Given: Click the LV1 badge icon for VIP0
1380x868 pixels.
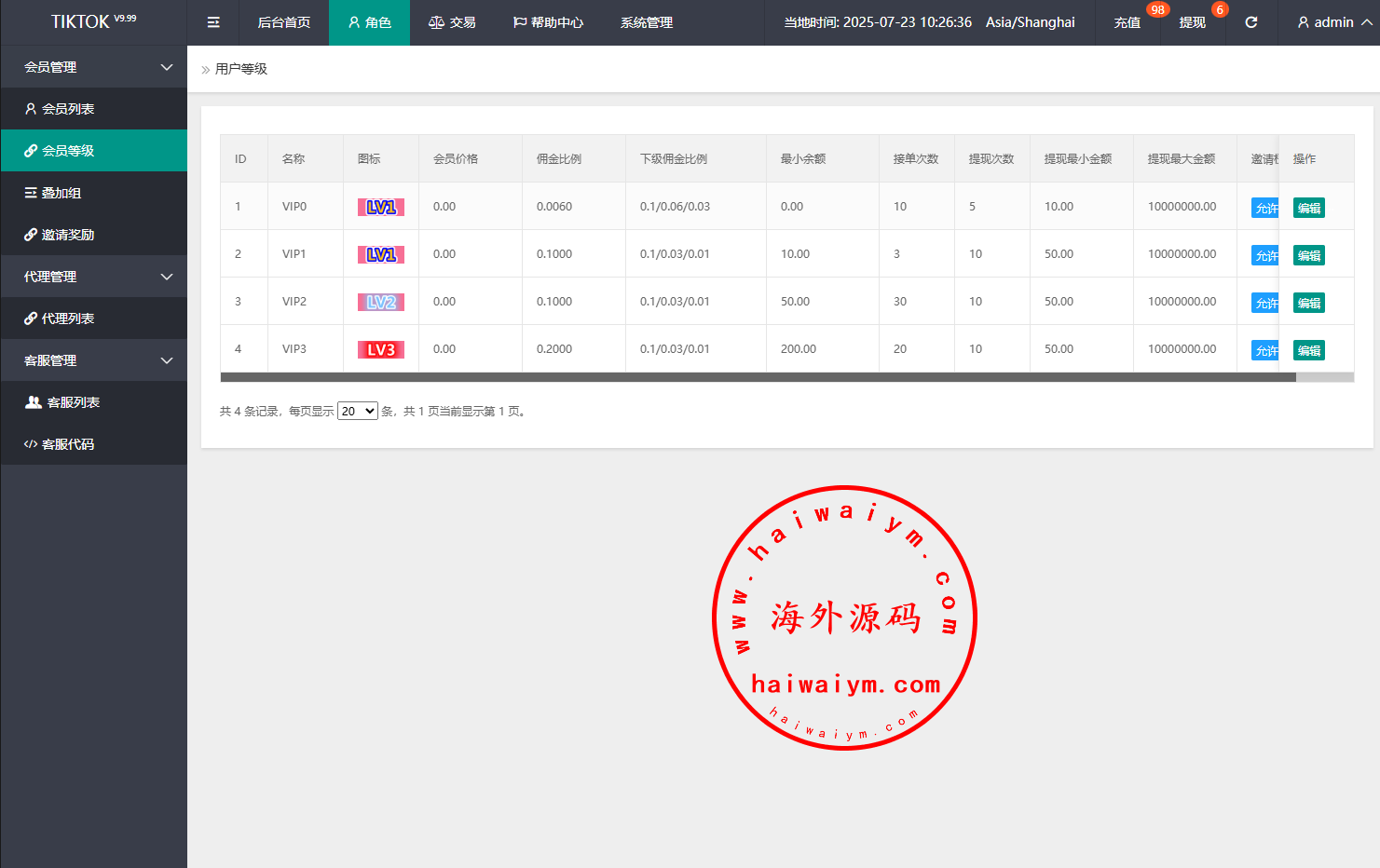Looking at the screenshot, I should coord(380,207).
